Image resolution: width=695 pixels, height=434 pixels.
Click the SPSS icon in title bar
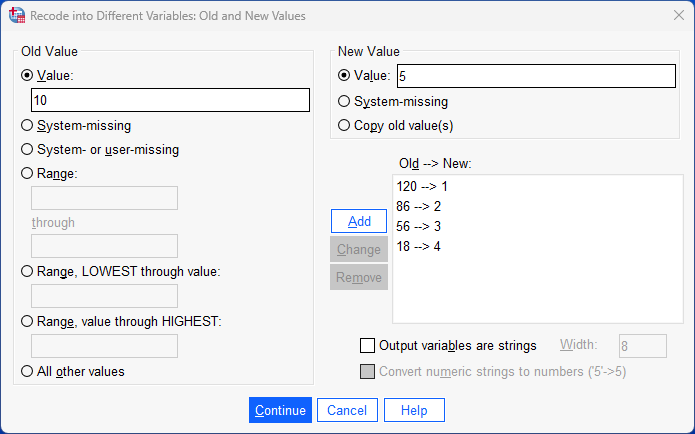pyautogui.click(x=16, y=15)
